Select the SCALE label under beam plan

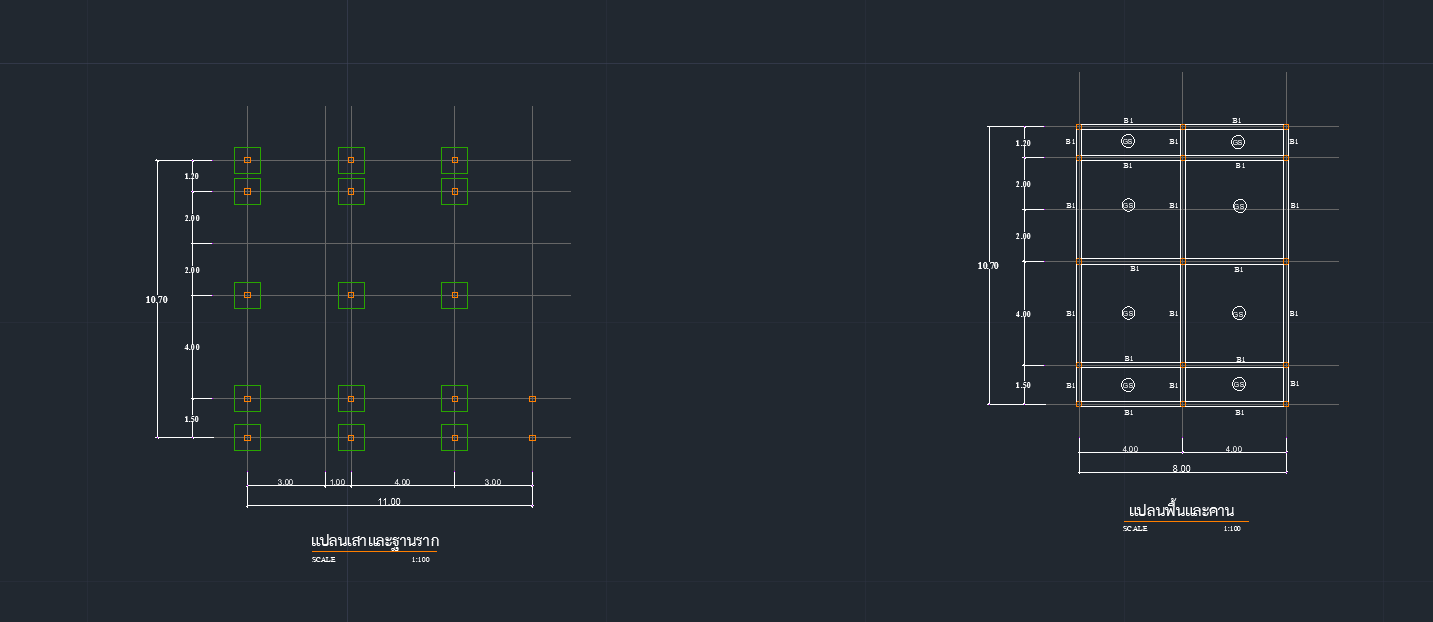[1135, 528]
